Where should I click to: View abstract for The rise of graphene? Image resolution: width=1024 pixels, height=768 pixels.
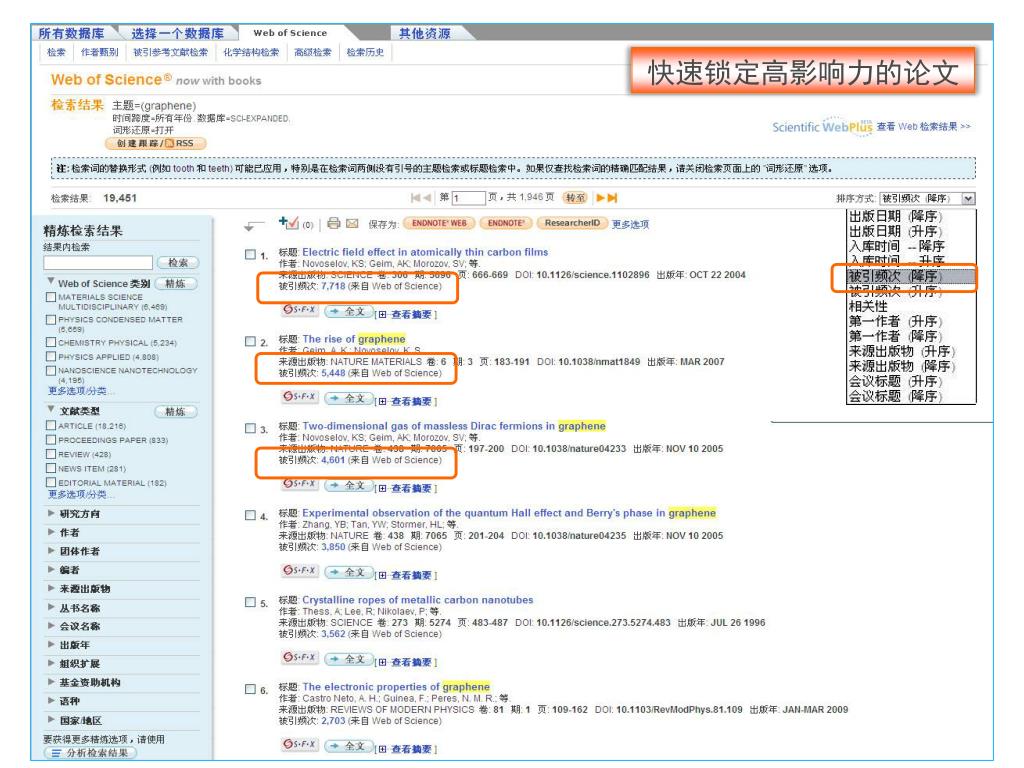click(x=411, y=401)
